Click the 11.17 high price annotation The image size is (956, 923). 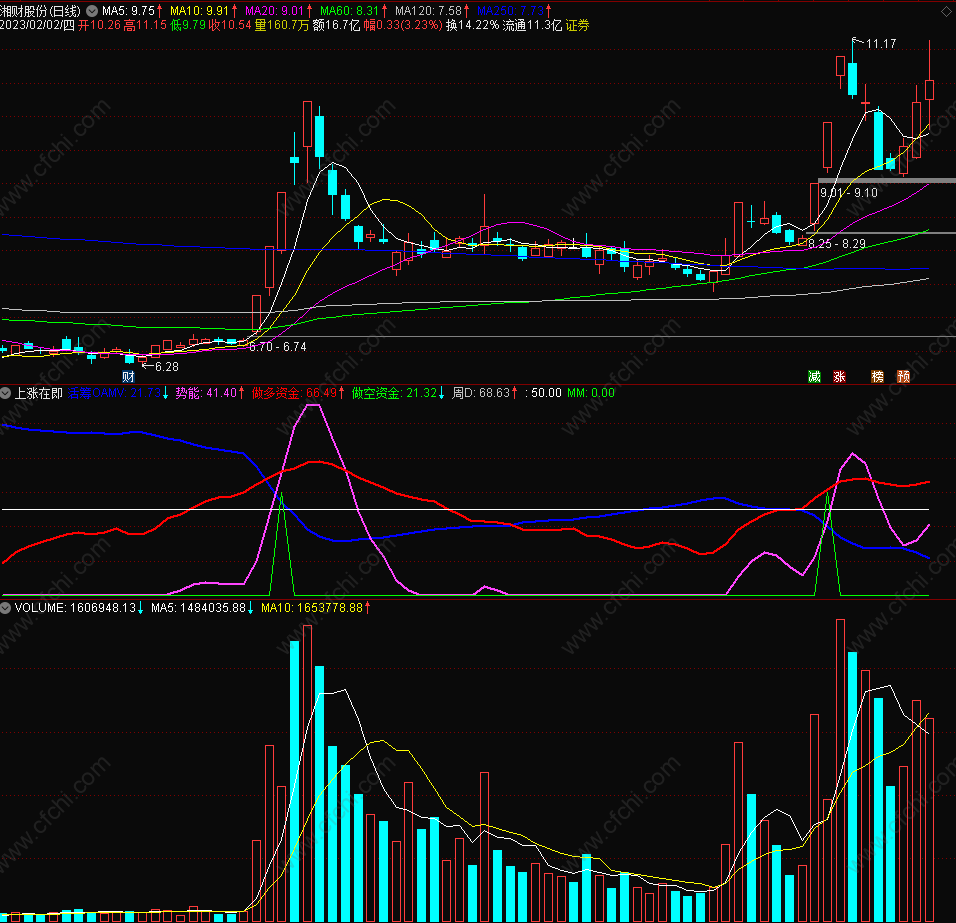coord(881,44)
